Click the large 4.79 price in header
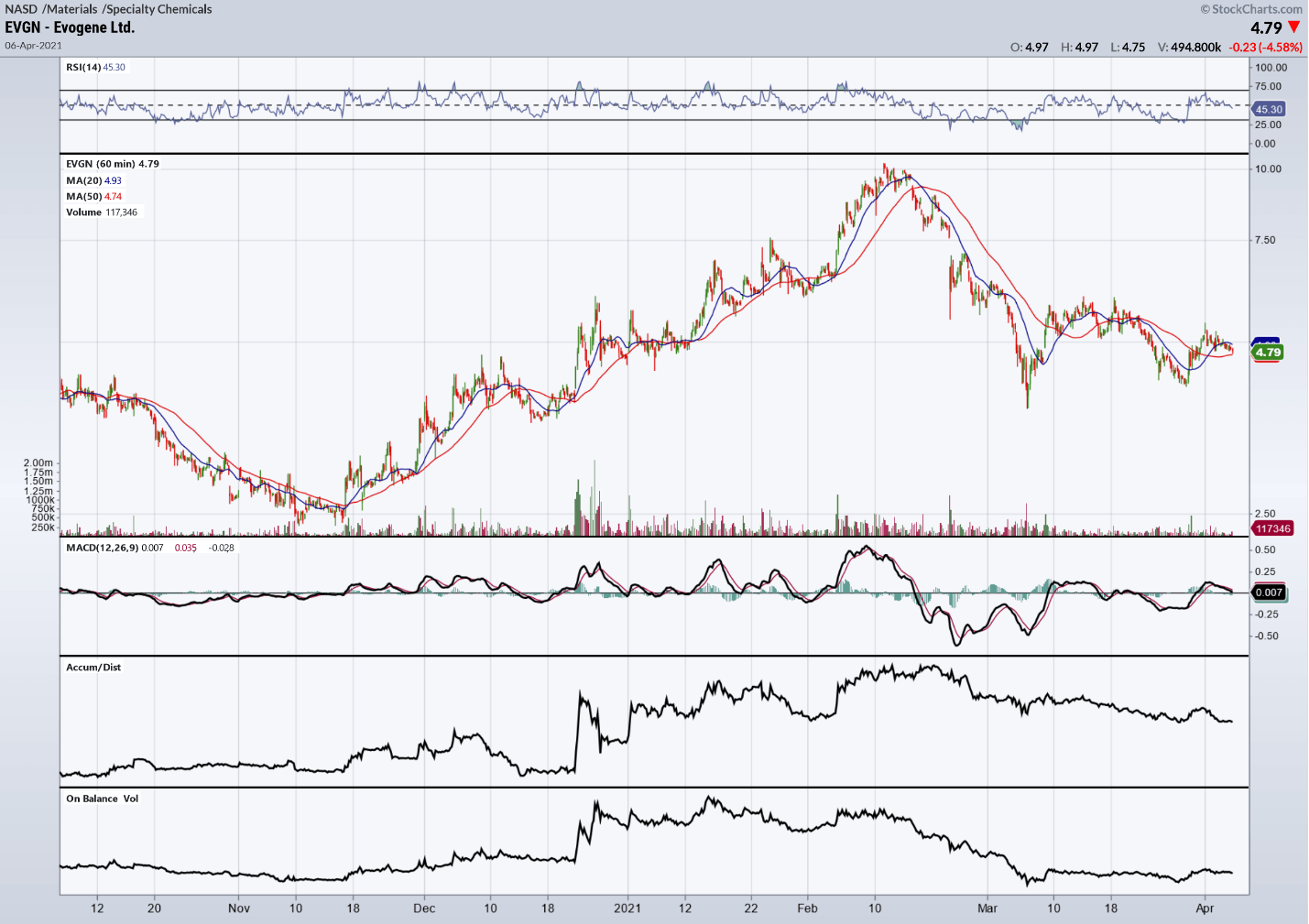The image size is (1309, 924). click(x=1266, y=28)
